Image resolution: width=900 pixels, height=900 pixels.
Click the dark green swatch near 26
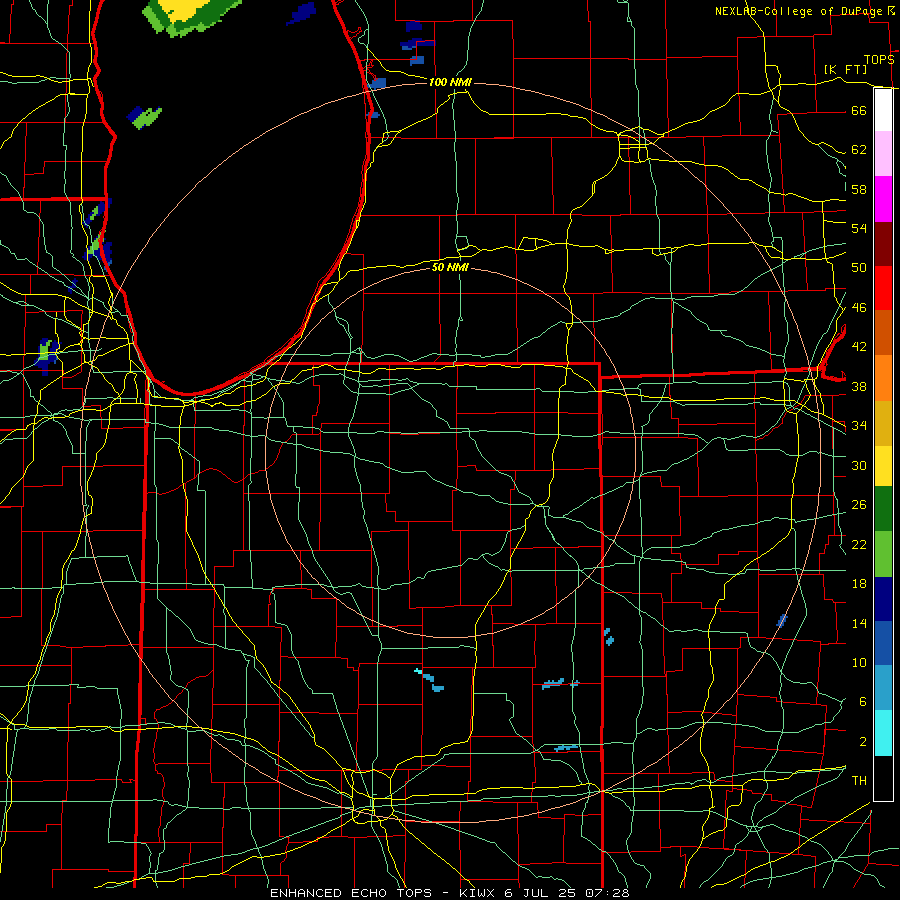pos(883,509)
